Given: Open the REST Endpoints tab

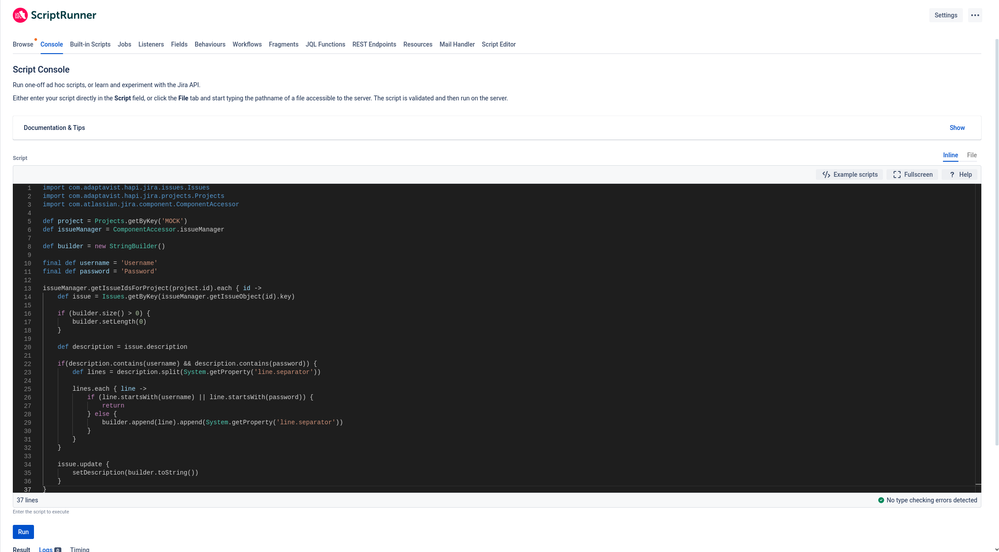Looking at the screenshot, I should click(x=374, y=45).
